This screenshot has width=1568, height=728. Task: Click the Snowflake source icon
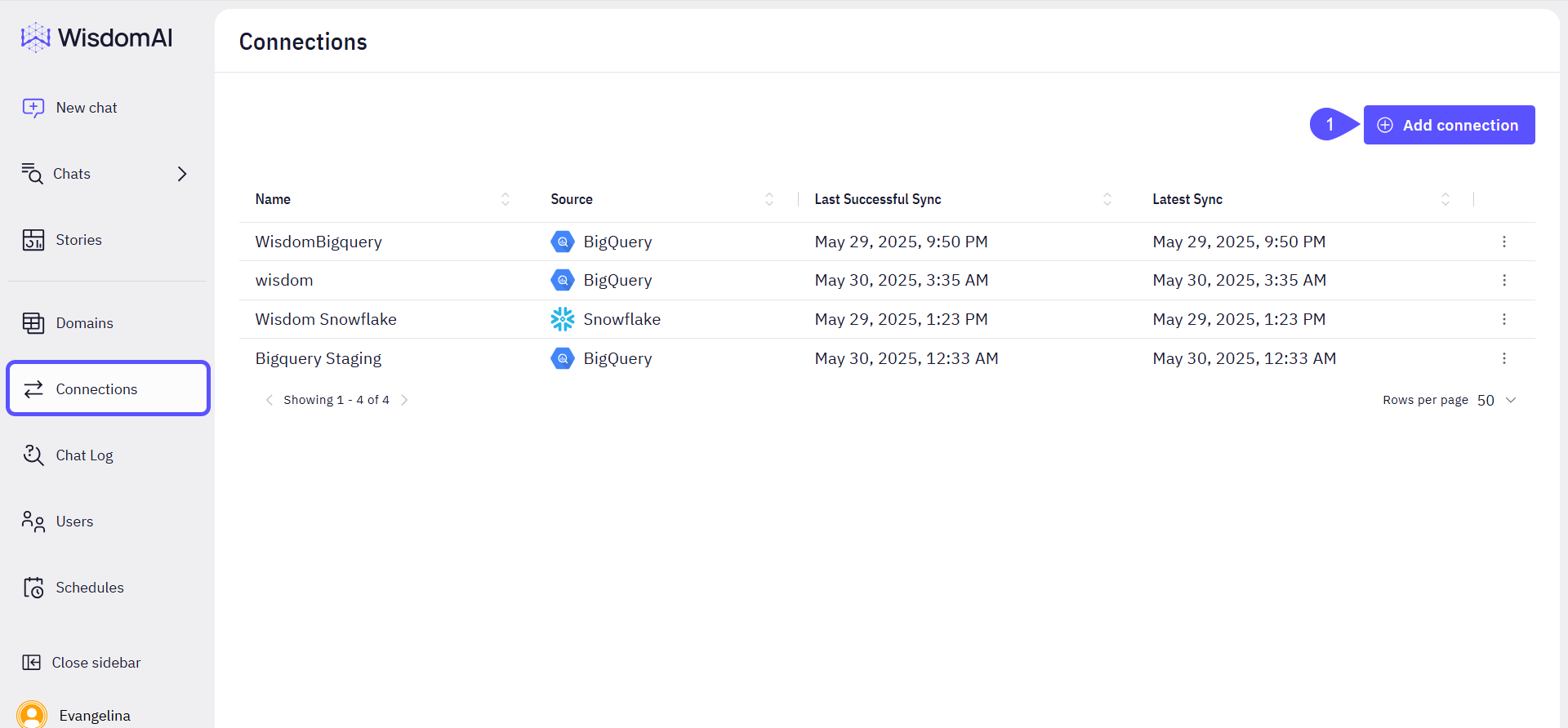(563, 319)
